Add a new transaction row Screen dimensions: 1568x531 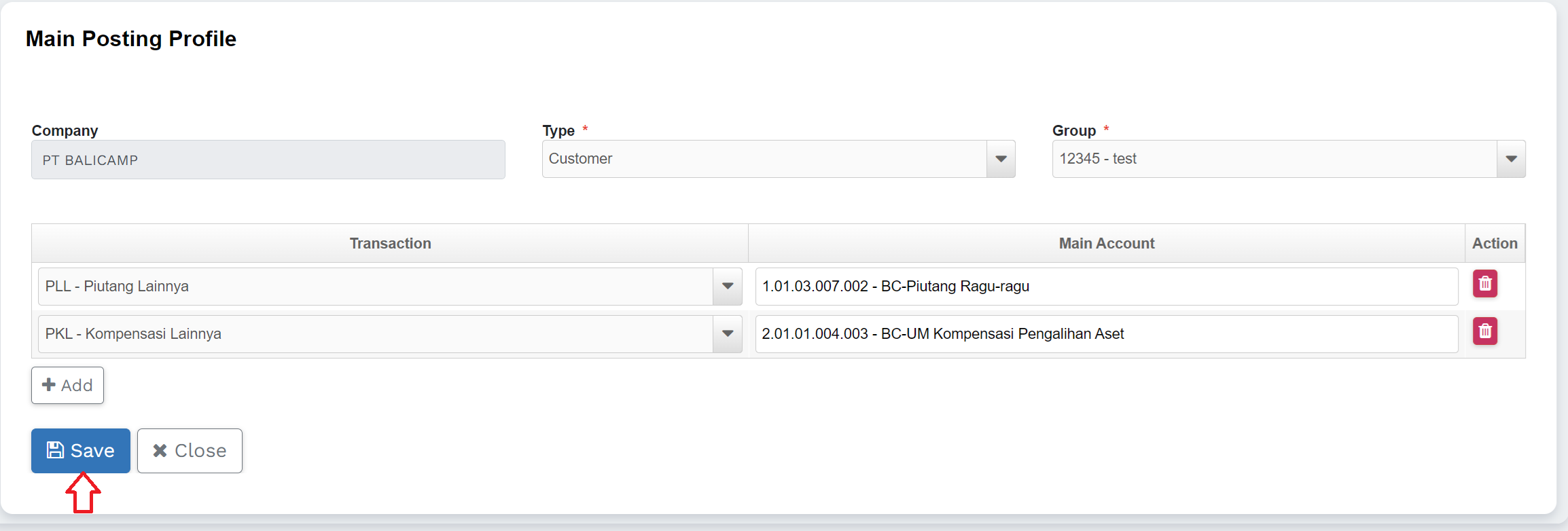click(67, 385)
